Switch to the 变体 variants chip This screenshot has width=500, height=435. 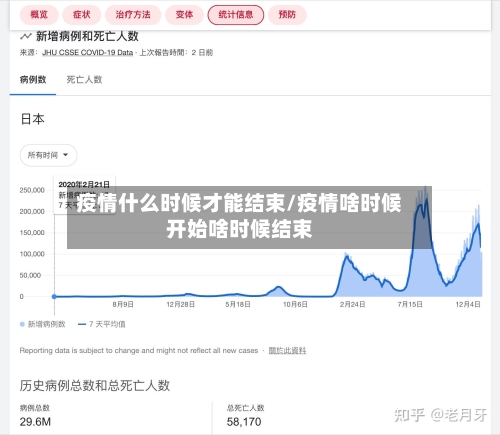click(184, 15)
